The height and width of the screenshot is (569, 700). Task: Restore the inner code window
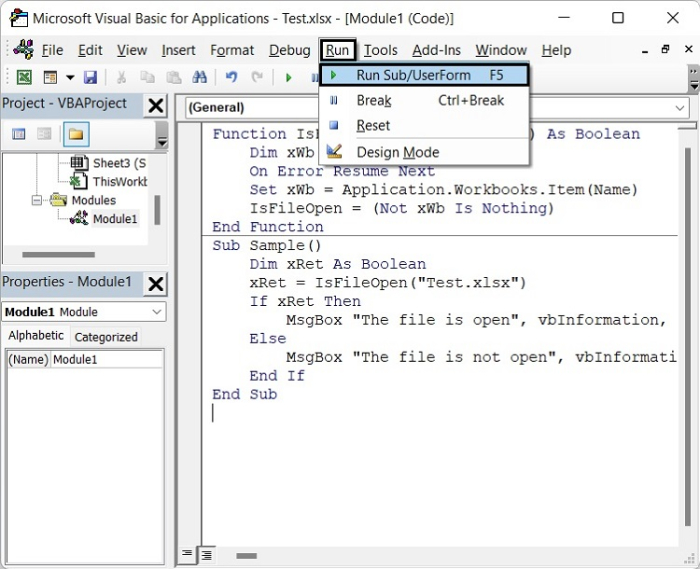(665, 49)
